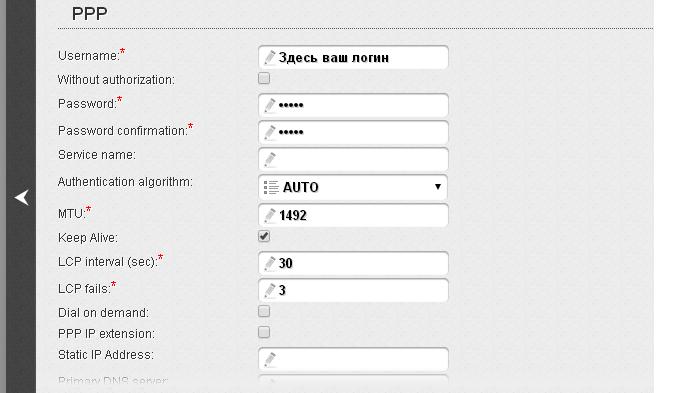This screenshot has width=688, height=393.
Task: Click the pencil icon in MTU field
Action: [269, 215]
